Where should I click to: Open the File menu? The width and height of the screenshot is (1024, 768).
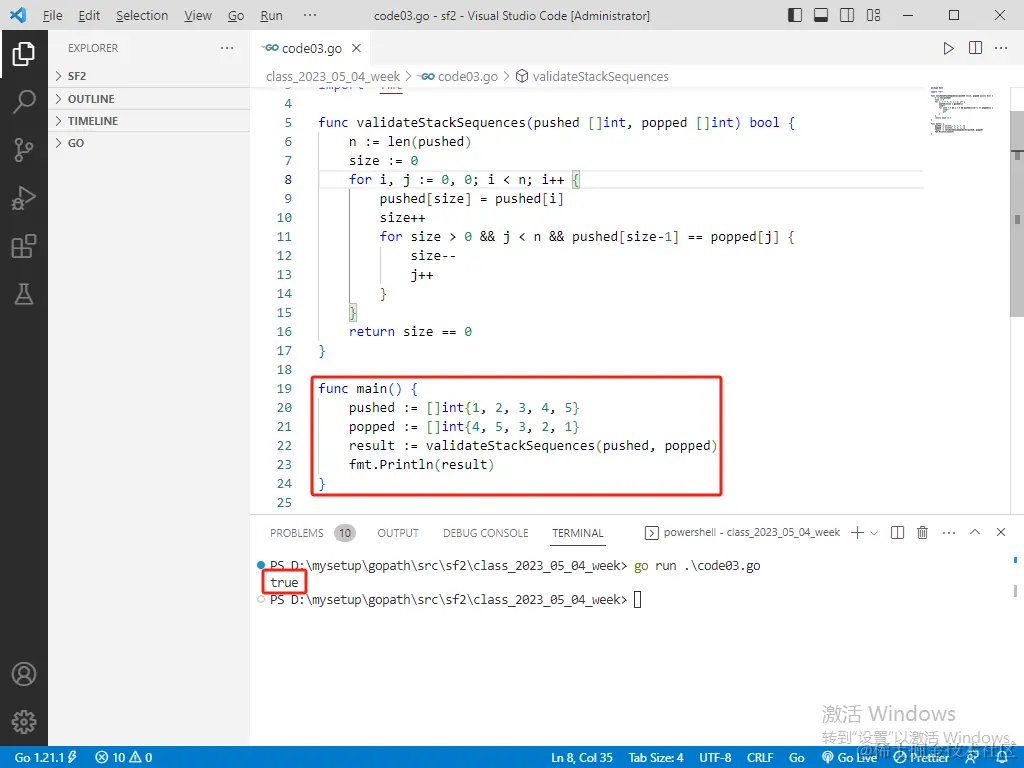pyautogui.click(x=52, y=15)
